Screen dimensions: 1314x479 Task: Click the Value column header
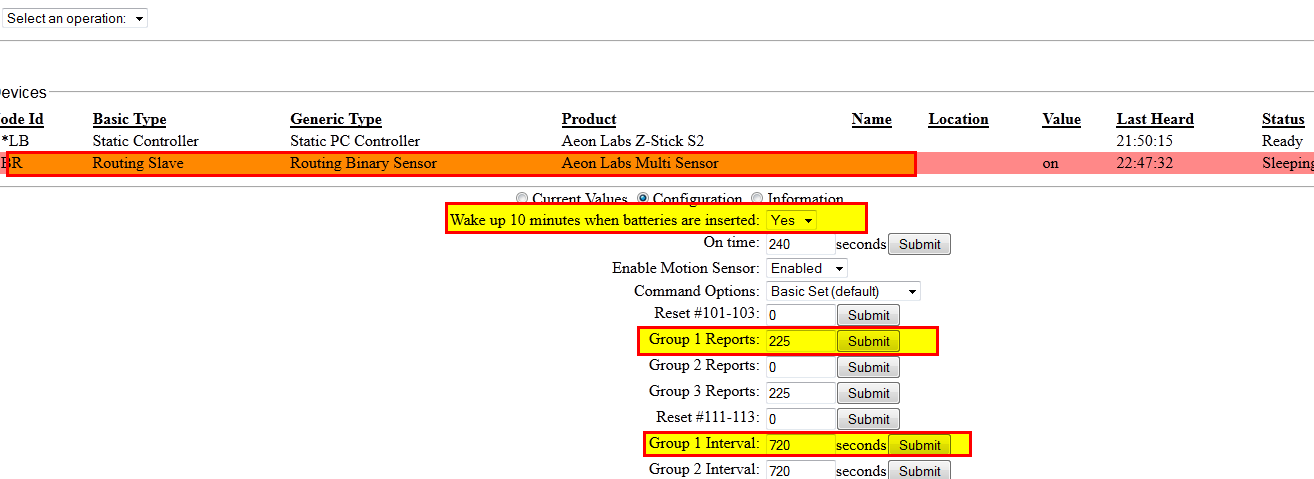click(1061, 119)
